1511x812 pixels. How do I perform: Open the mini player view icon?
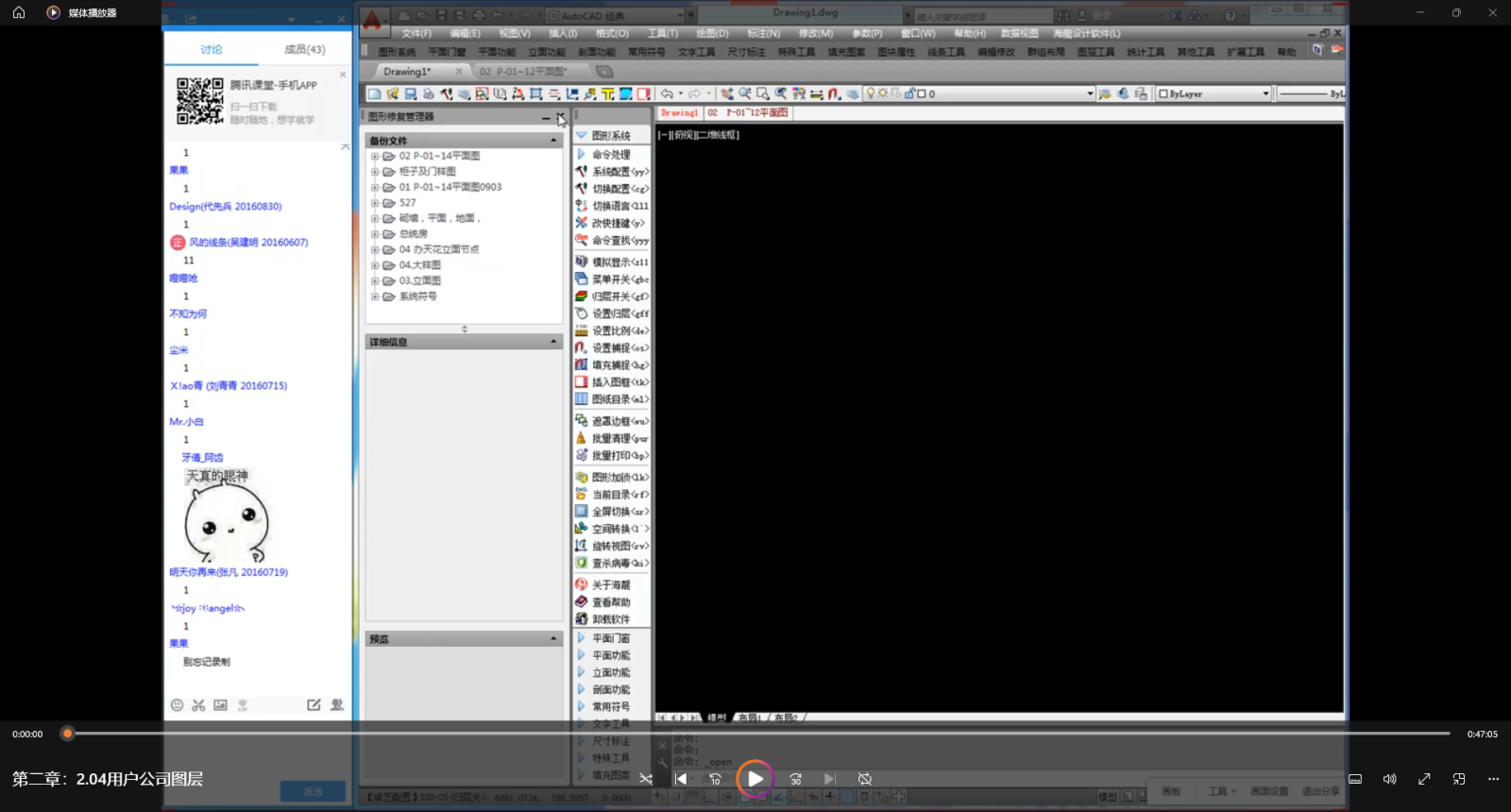click(1459, 779)
